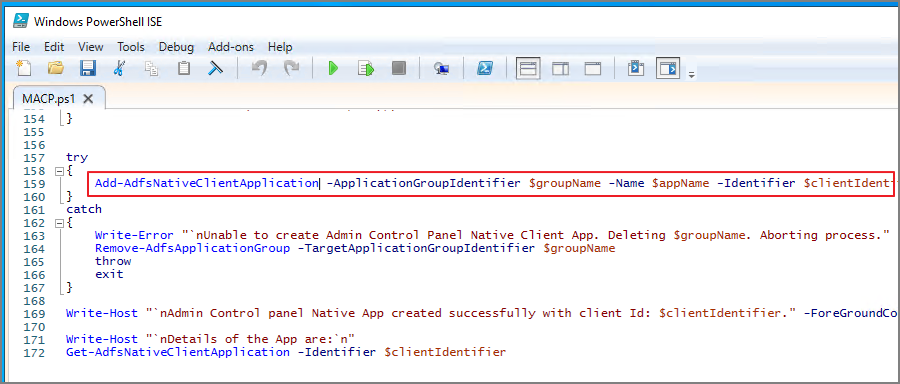Open the File menu
Screen dimensions: 900x384
point(21,47)
